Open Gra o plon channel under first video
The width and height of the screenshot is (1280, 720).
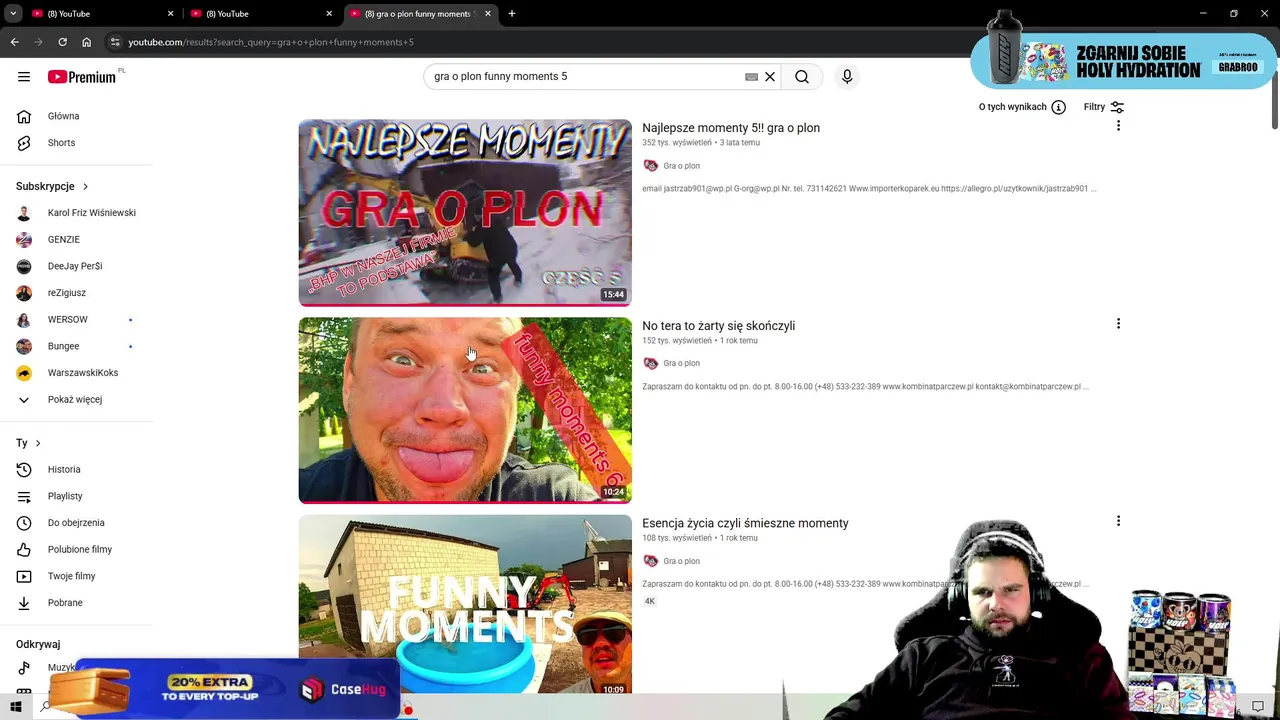click(x=681, y=166)
